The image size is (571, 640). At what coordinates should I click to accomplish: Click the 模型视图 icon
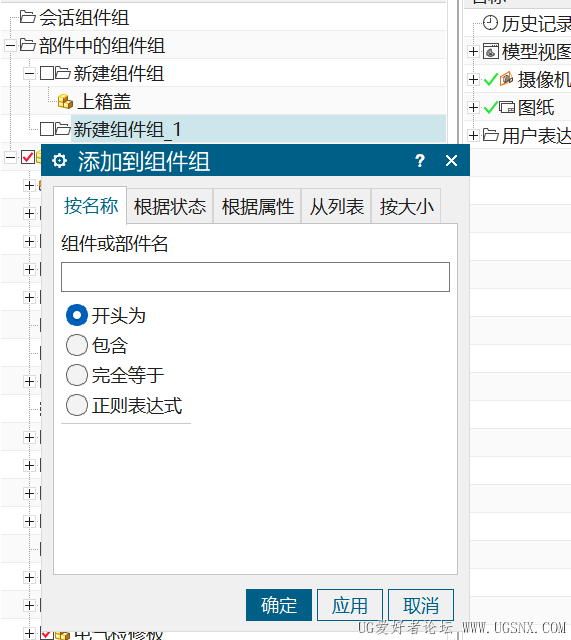point(491,51)
